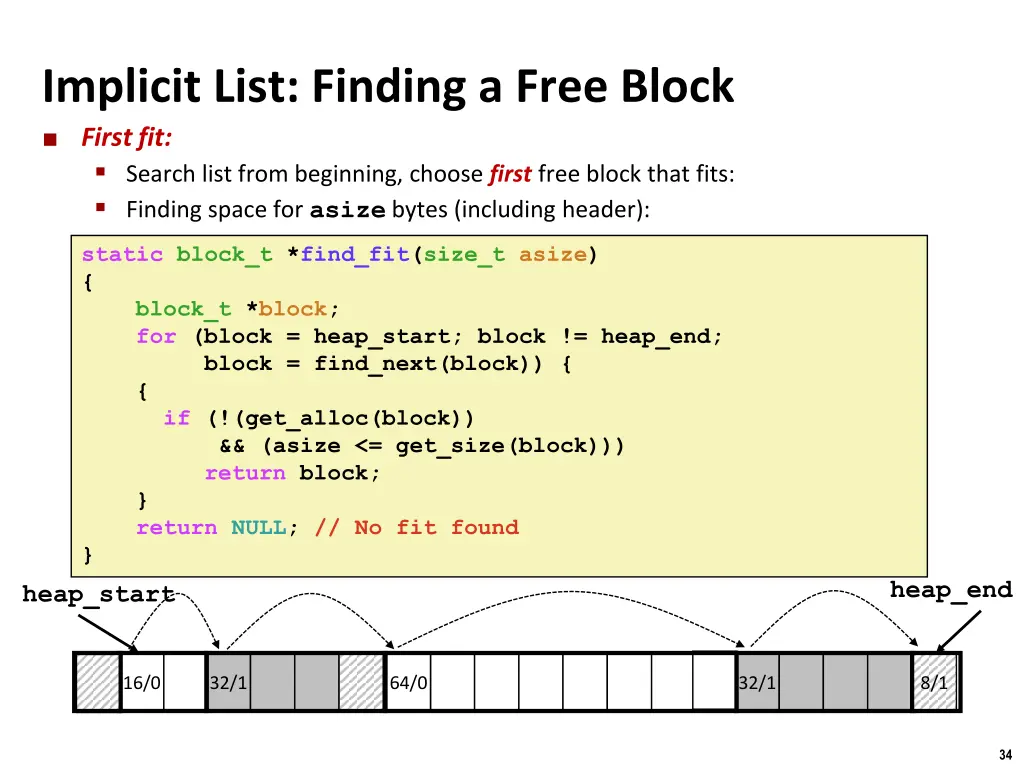Click the "// No fit found" comment
The height and width of the screenshot is (768, 1024).
click(x=417, y=528)
